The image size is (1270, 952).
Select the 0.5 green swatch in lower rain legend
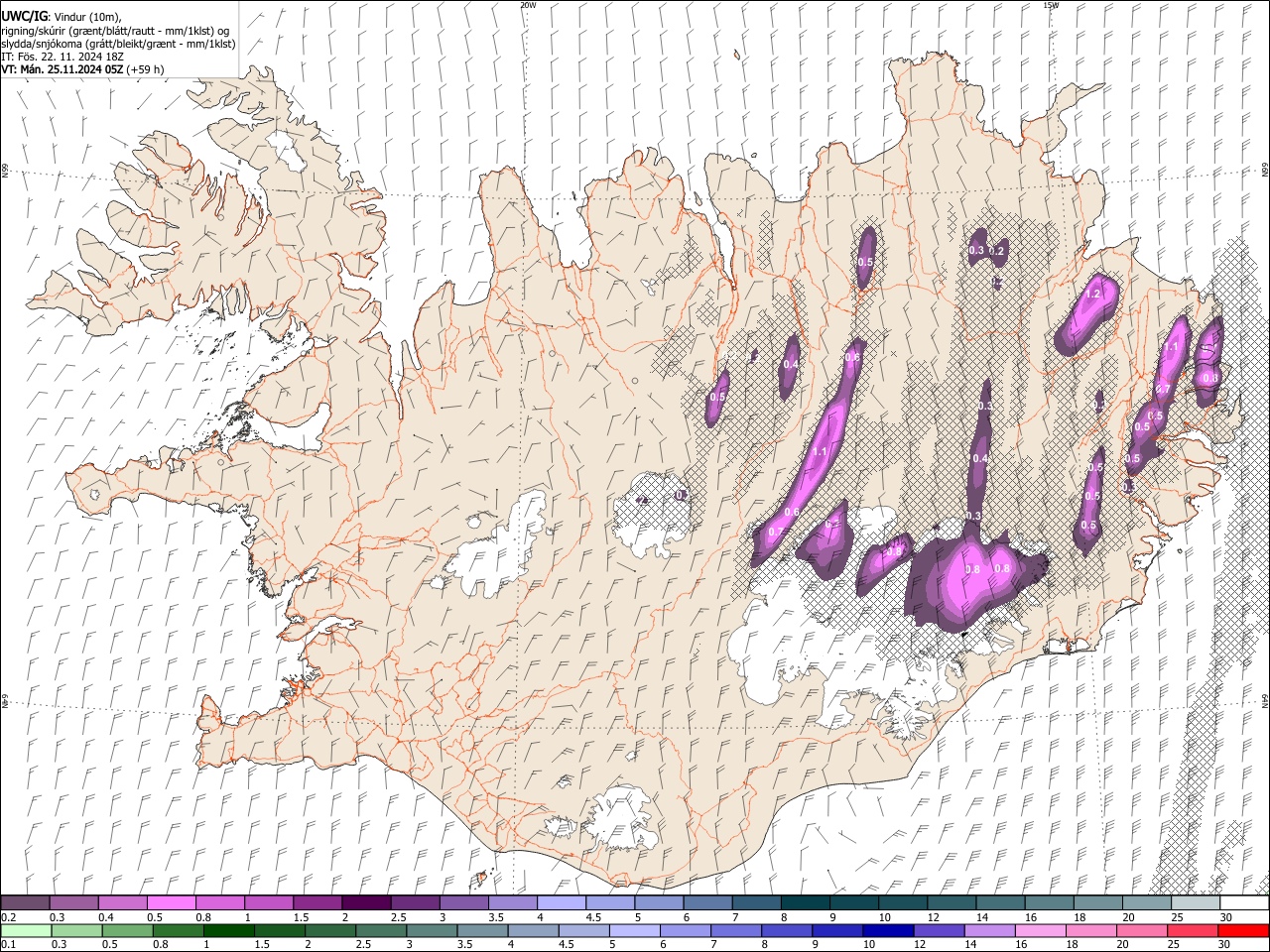127,930
